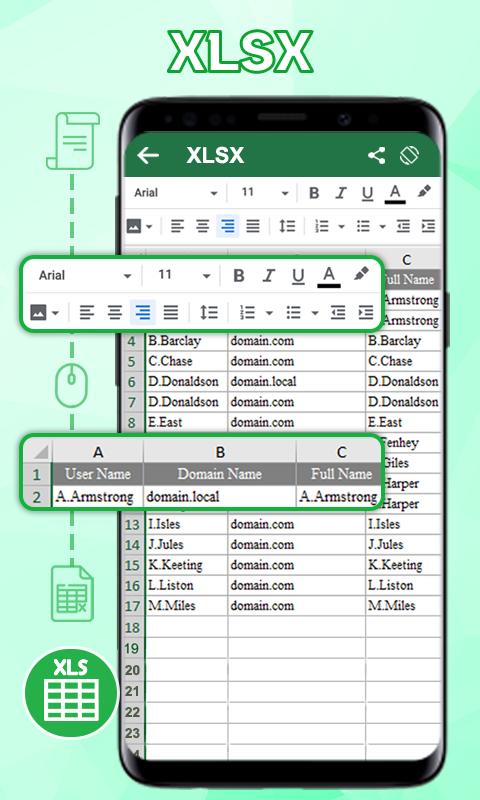
Task: Justify text in the phone's toolbar
Action: pyautogui.click(x=253, y=226)
